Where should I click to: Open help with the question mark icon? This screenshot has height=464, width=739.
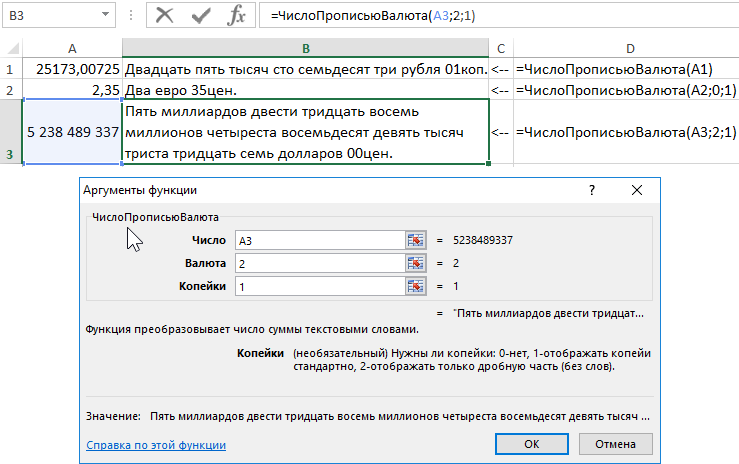point(592,190)
